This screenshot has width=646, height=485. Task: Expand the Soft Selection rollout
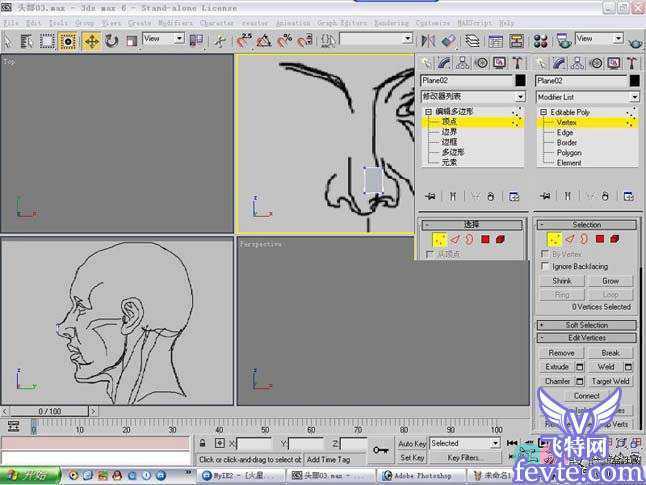587,325
